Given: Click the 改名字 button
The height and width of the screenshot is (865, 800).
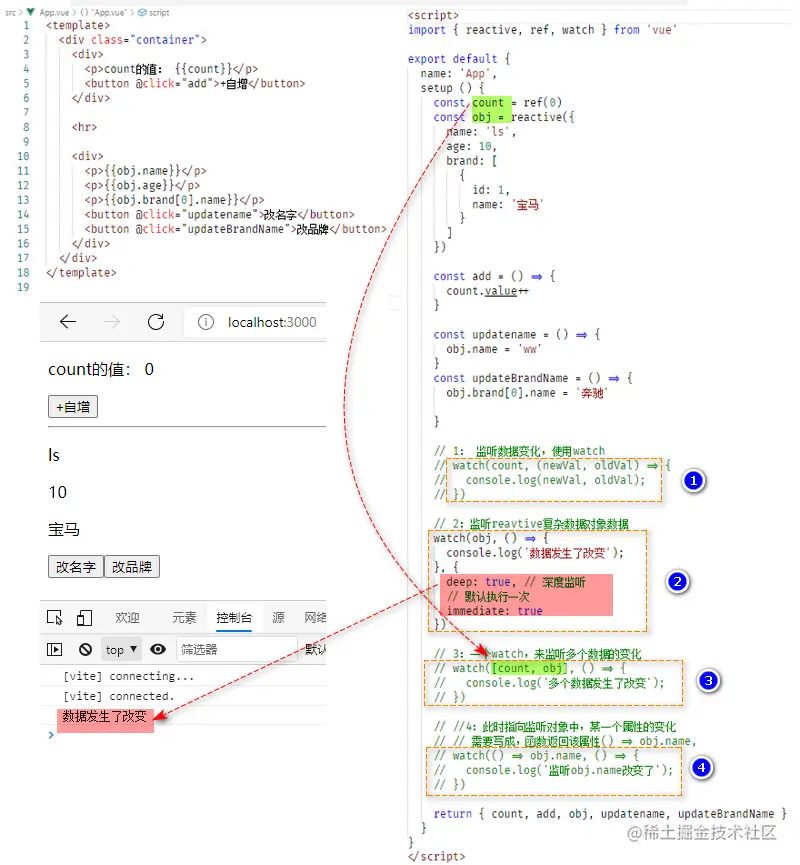Looking at the screenshot, I should point(76,567).
